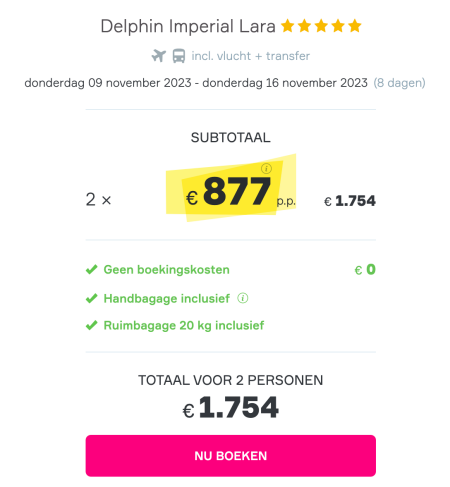Click the € 1.754 total price
This screenshot has height=487, width=450.
pyautogui.click(x=230, y=408)
